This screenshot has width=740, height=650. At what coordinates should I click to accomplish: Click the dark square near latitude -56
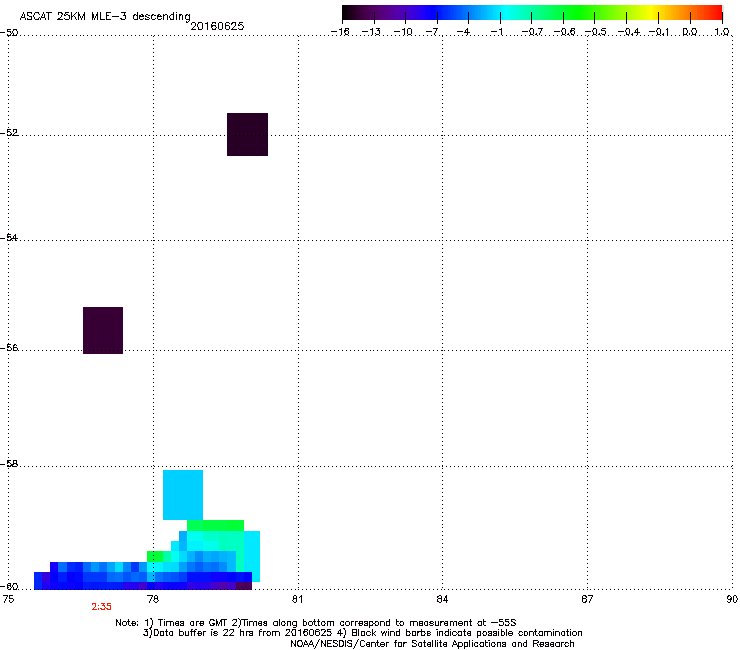103,330
